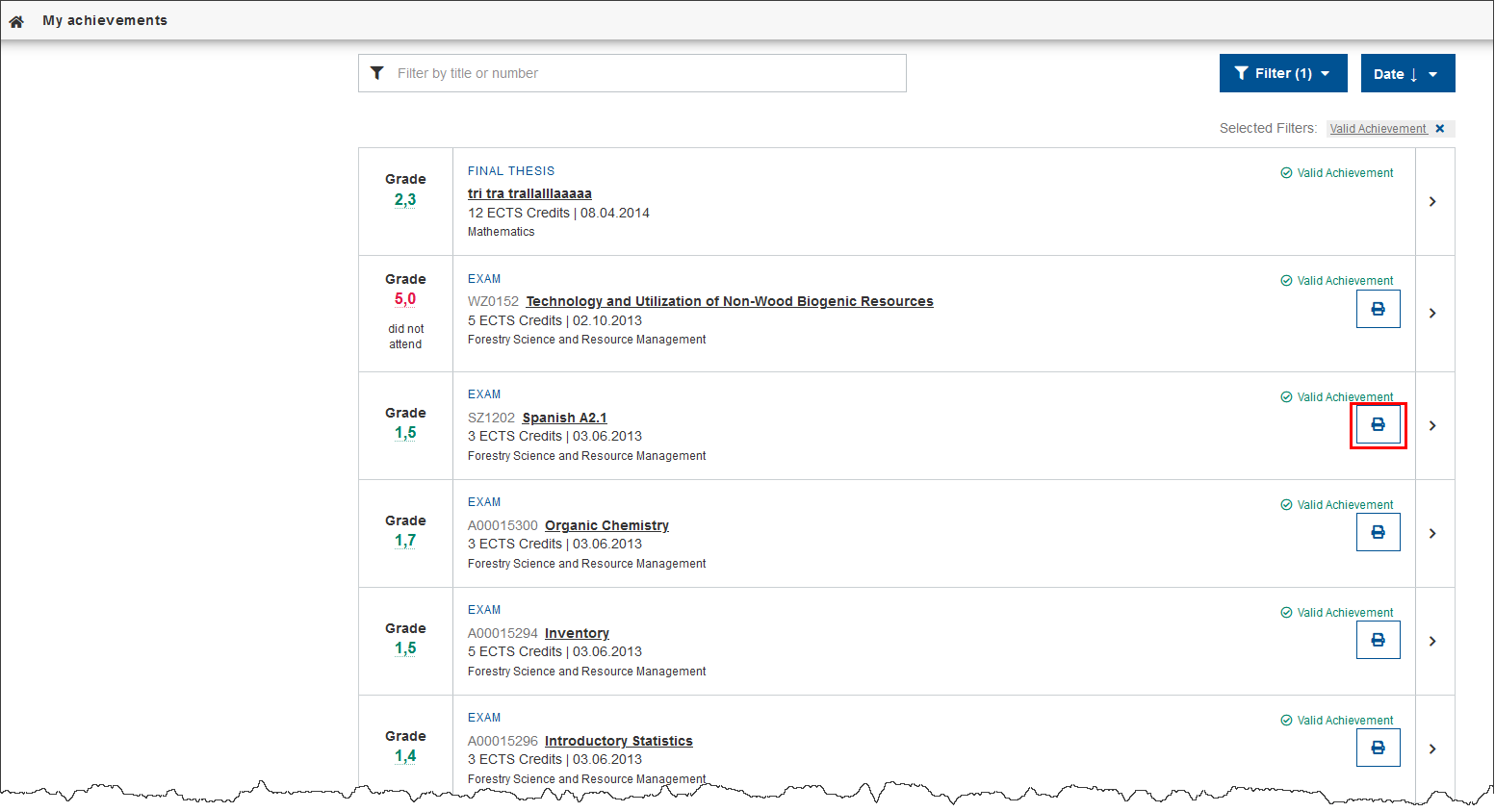Viewport: 1495px width, 812px height.
Task: Remove the Valid Achievement filter tag
Action: pyautogui.click(x=1440, y=129)
